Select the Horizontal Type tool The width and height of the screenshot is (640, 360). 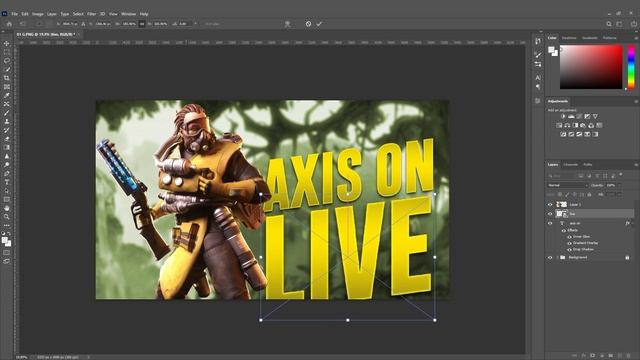pyautogui.click(x=7, y=182)
